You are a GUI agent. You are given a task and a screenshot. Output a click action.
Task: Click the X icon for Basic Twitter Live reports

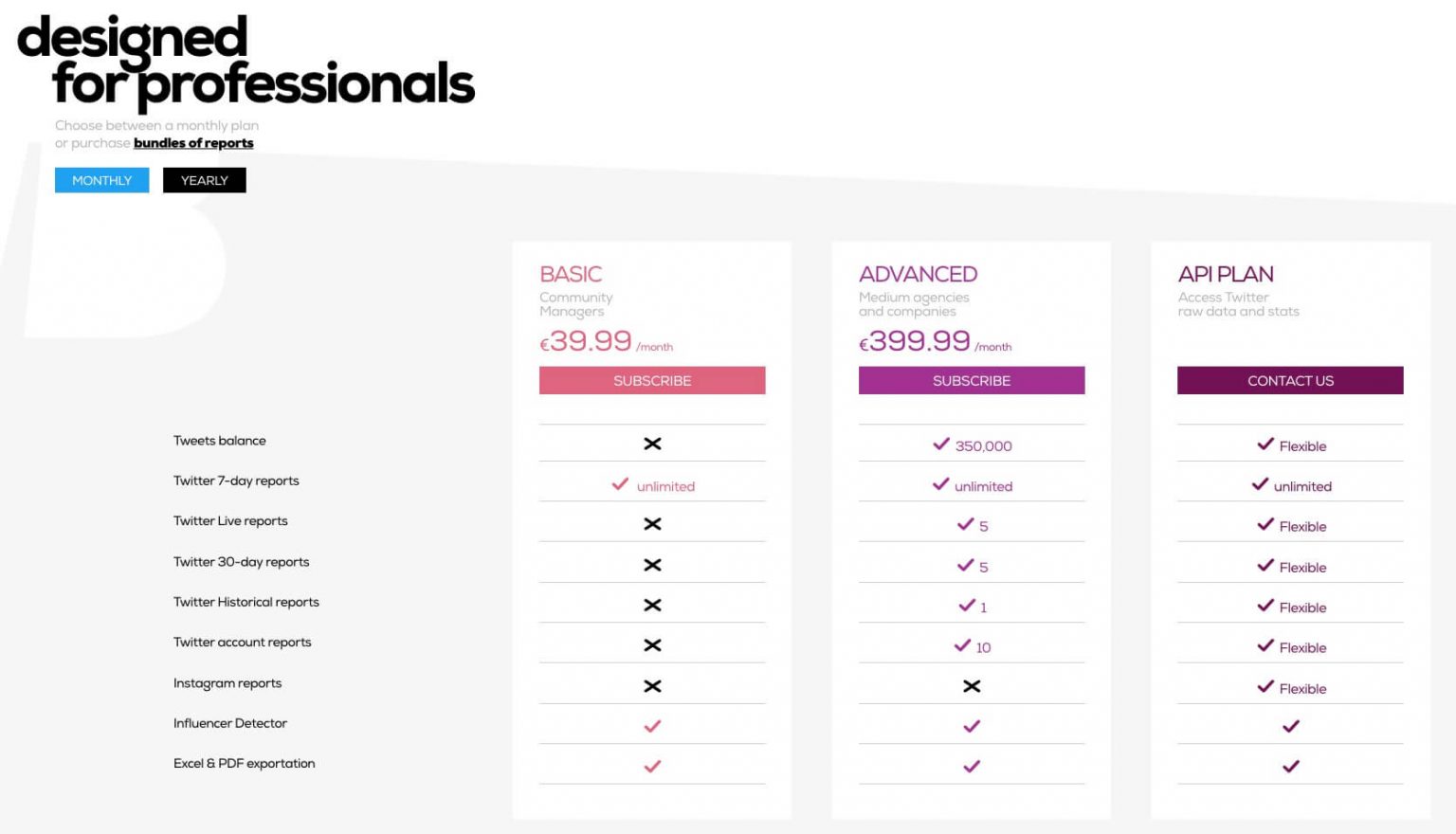652,524
